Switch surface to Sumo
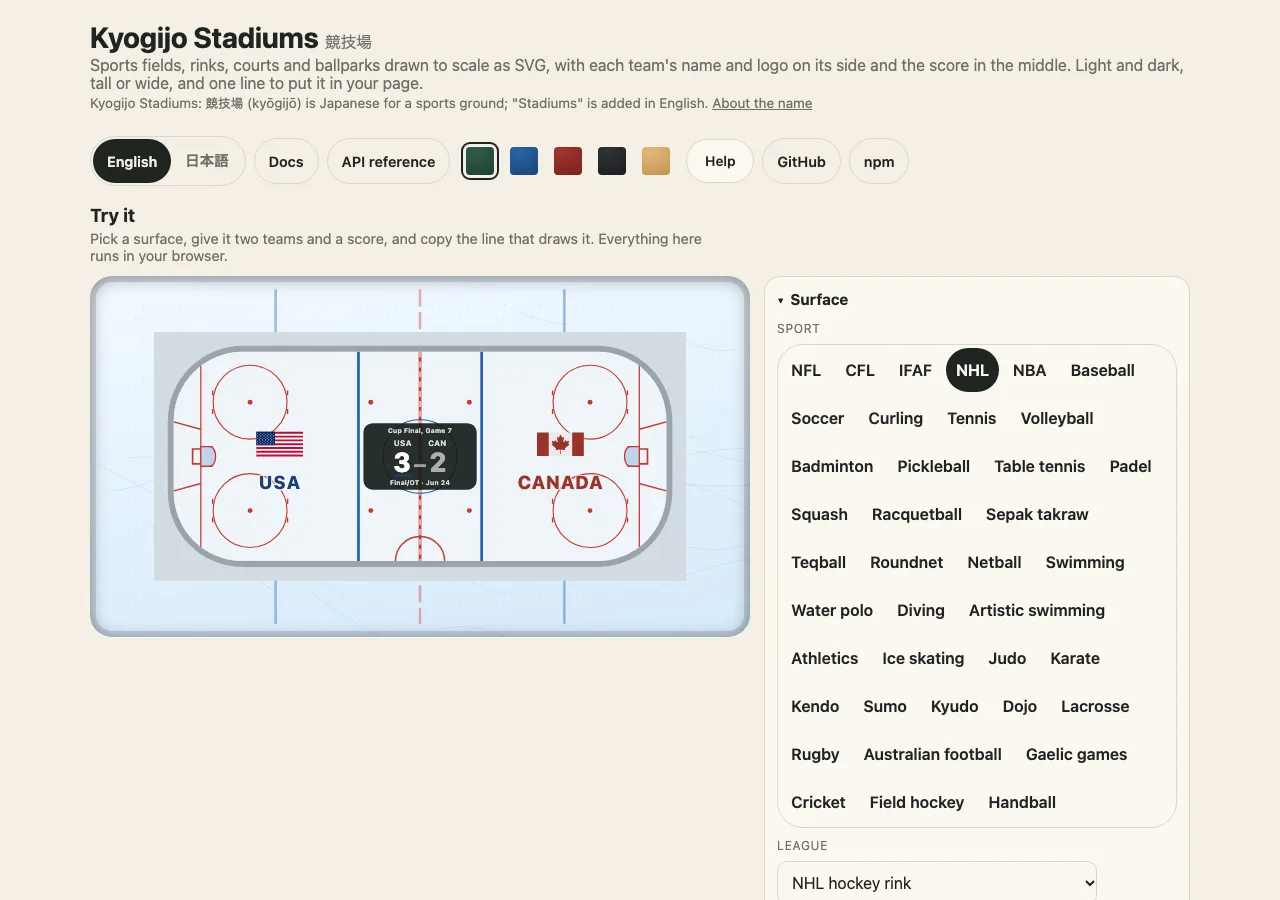 [x=885, y=706]
